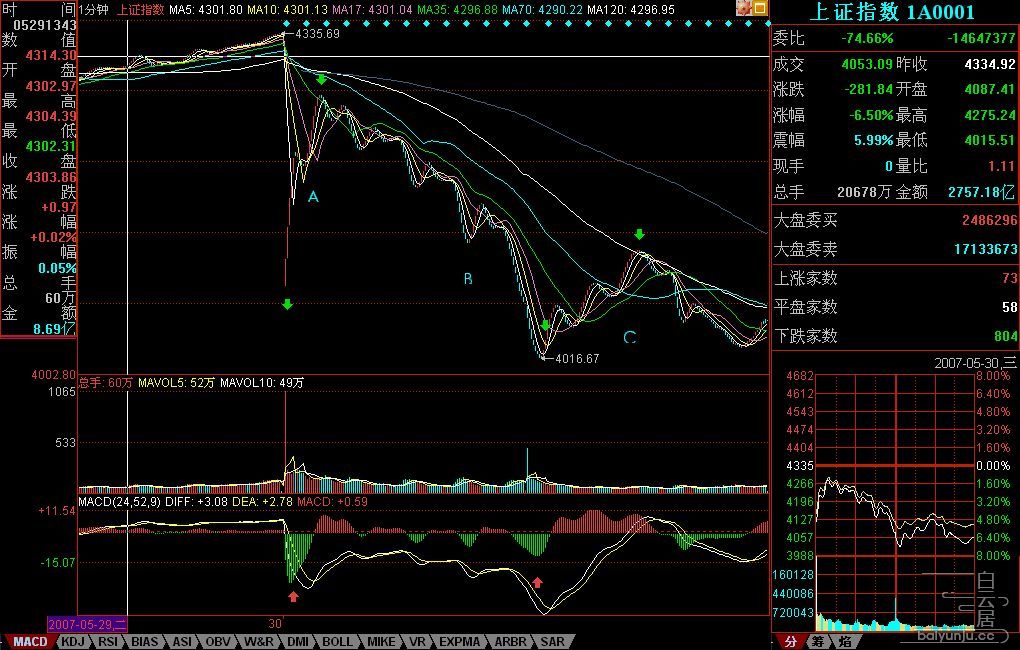
Task: Click the intraday mini chart thumbnail
Action: [x=895, y=502]
